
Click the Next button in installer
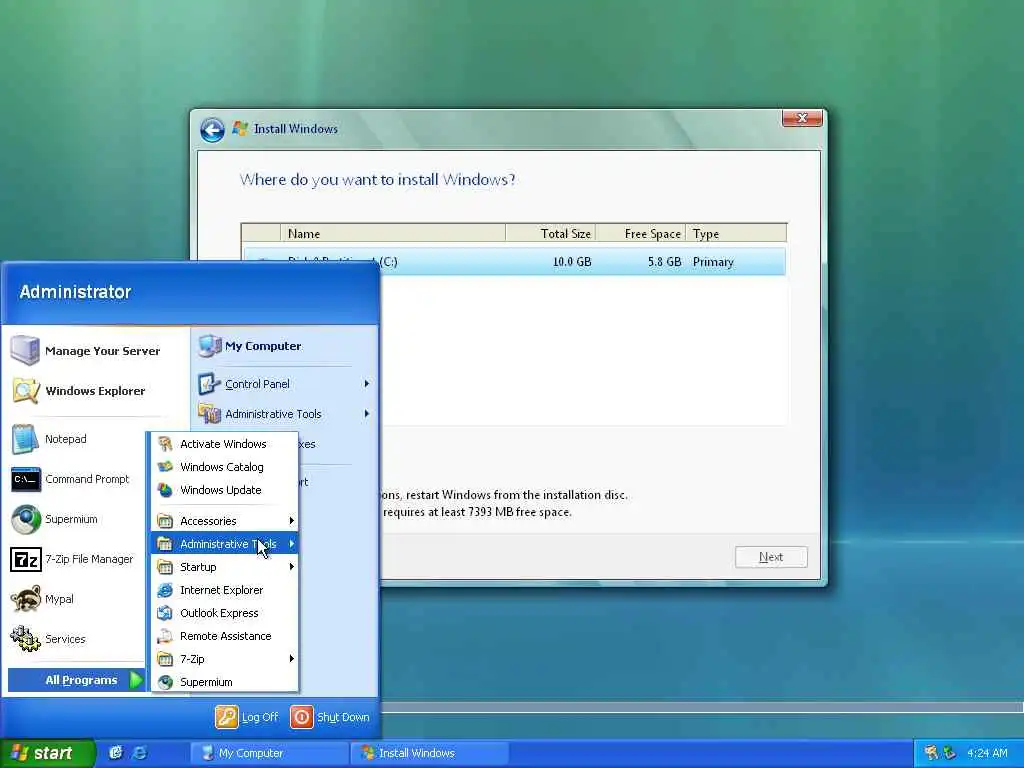pos(771,557)
